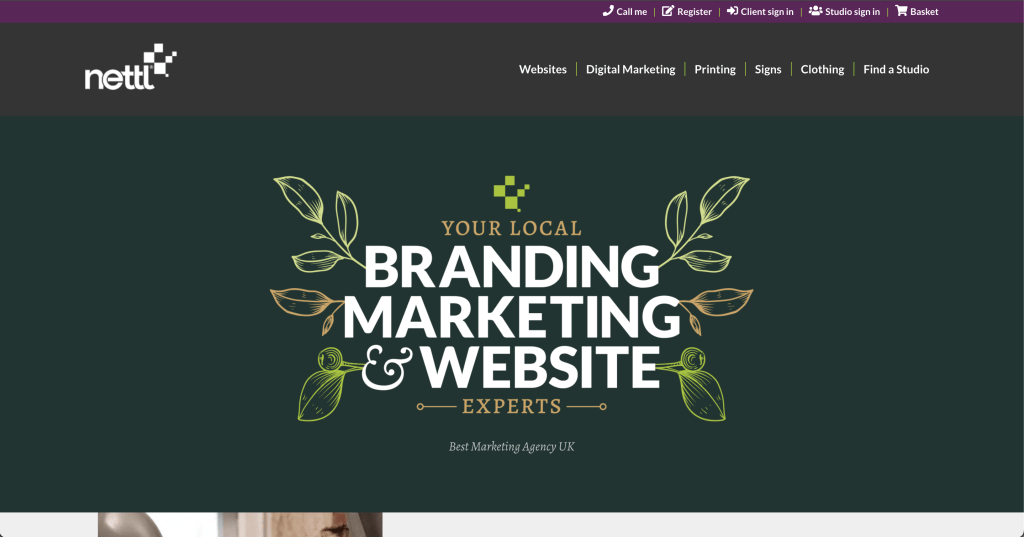The image size is (1024, 537).
Task: Click the Basket link text
Action: coord(924,12)
